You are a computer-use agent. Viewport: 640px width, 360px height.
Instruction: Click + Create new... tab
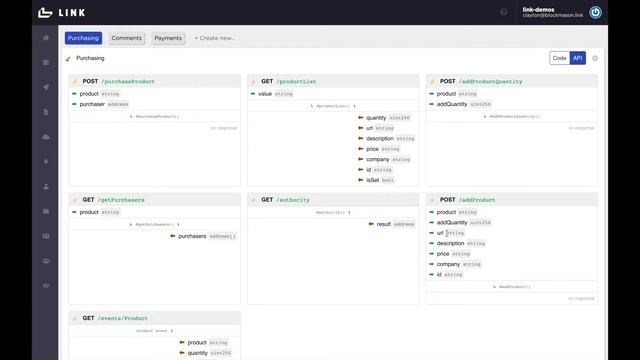[x=215, y=38]
